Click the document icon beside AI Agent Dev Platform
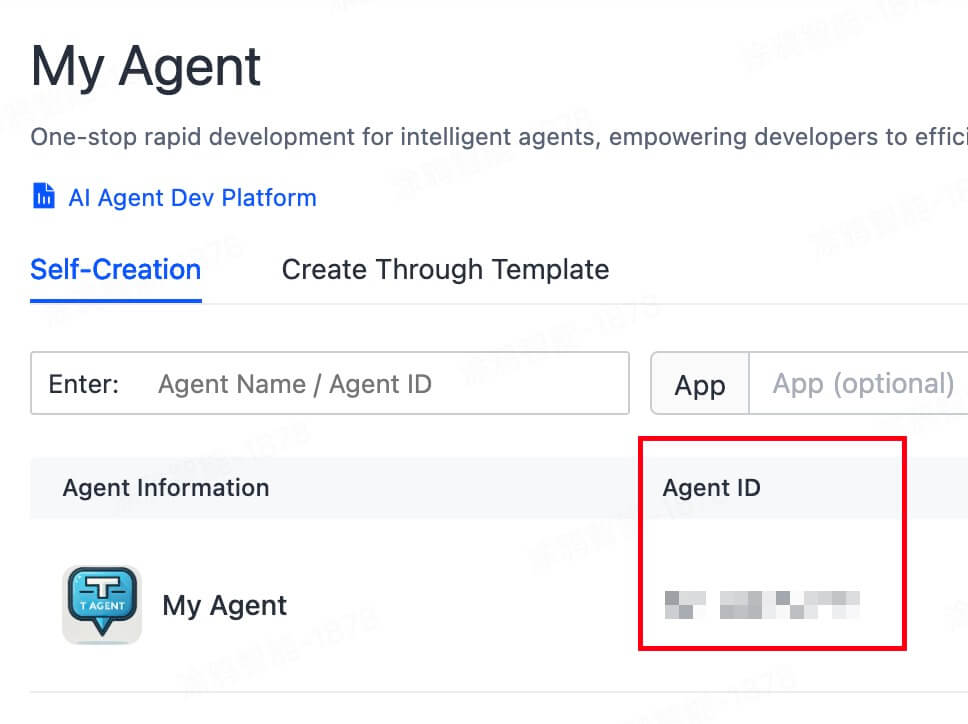Viewport: 968px width, 724px height. pos(44,196)
